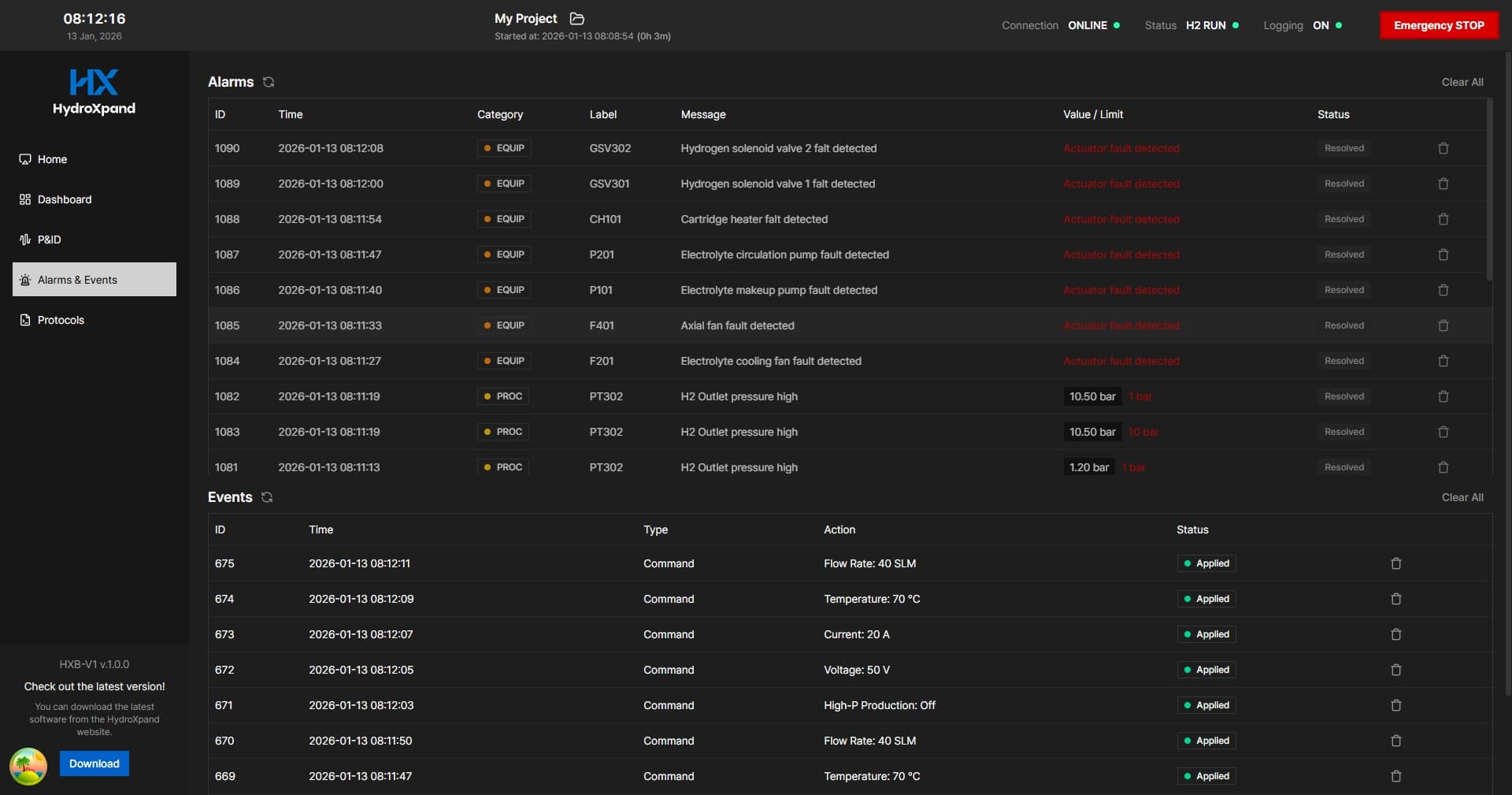Delete alarm 1087 using its trash icon

(x=1443, y=254)
